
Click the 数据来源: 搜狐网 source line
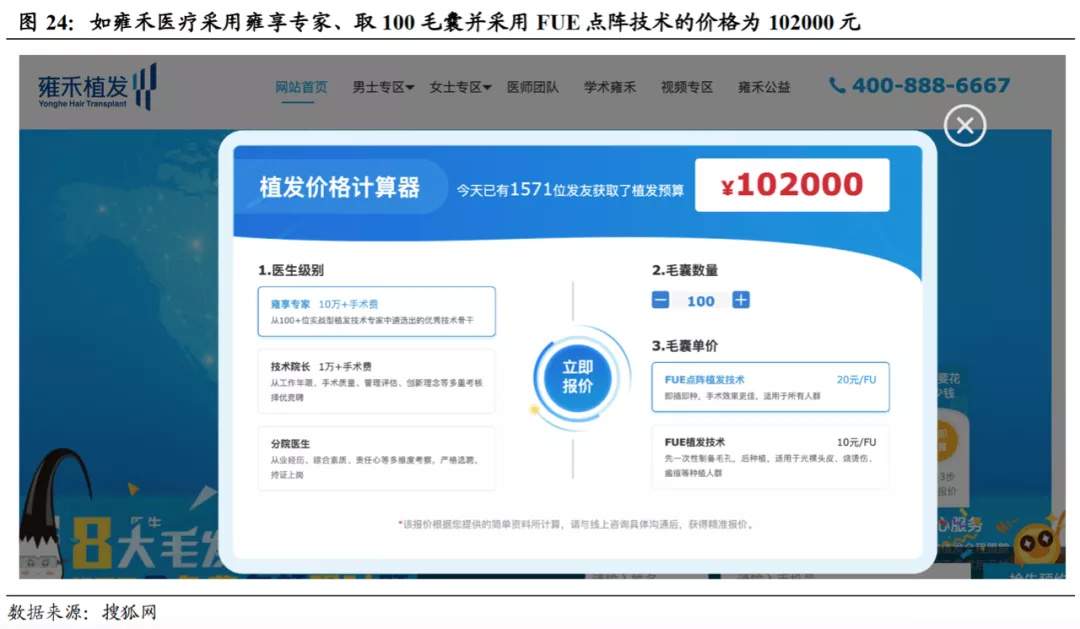coord(82,612)
